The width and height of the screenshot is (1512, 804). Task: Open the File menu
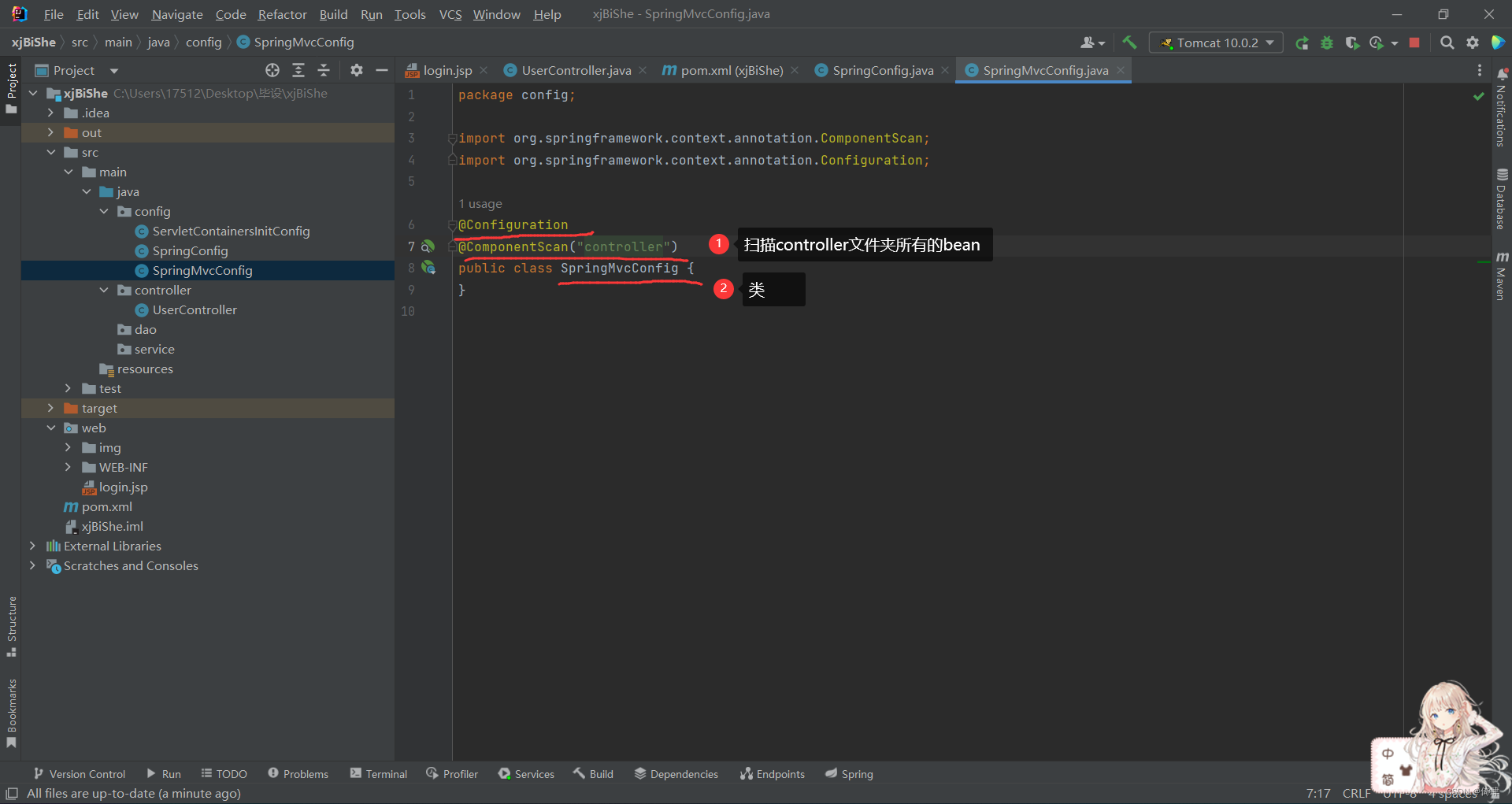coord(54,14)
